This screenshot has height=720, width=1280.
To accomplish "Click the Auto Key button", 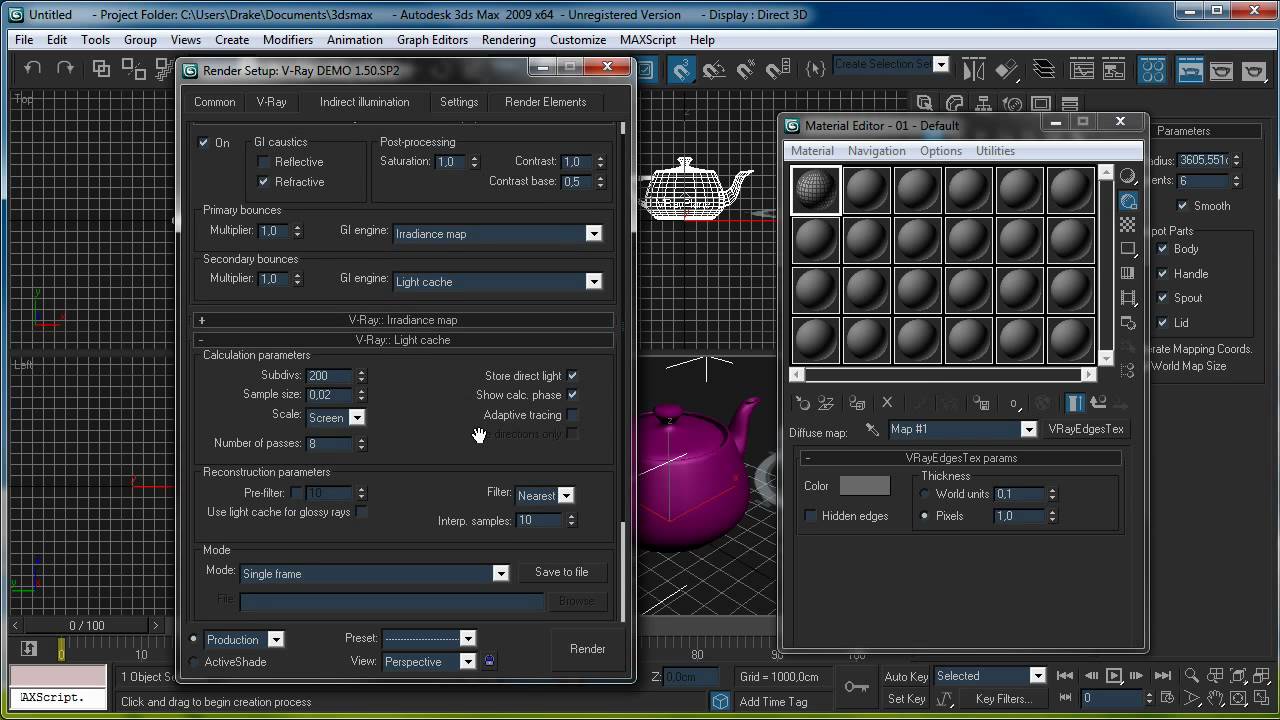I will 906,676.
